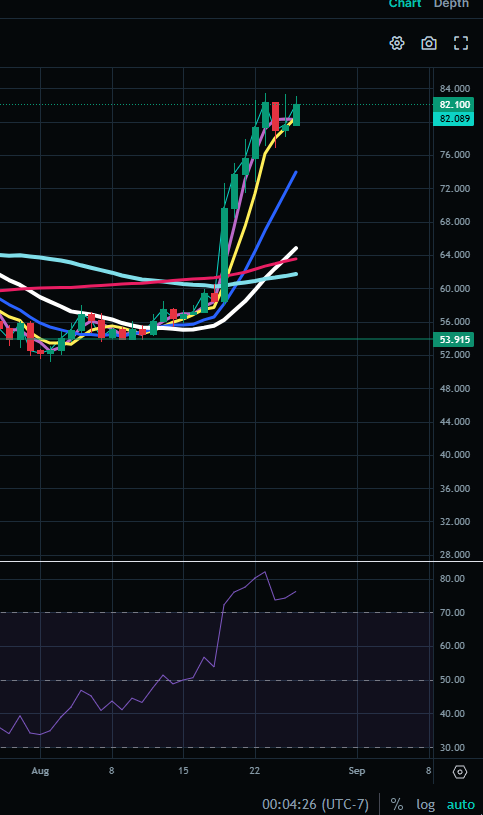
Task: Select the 82.089 price tag
Action: 454,119
